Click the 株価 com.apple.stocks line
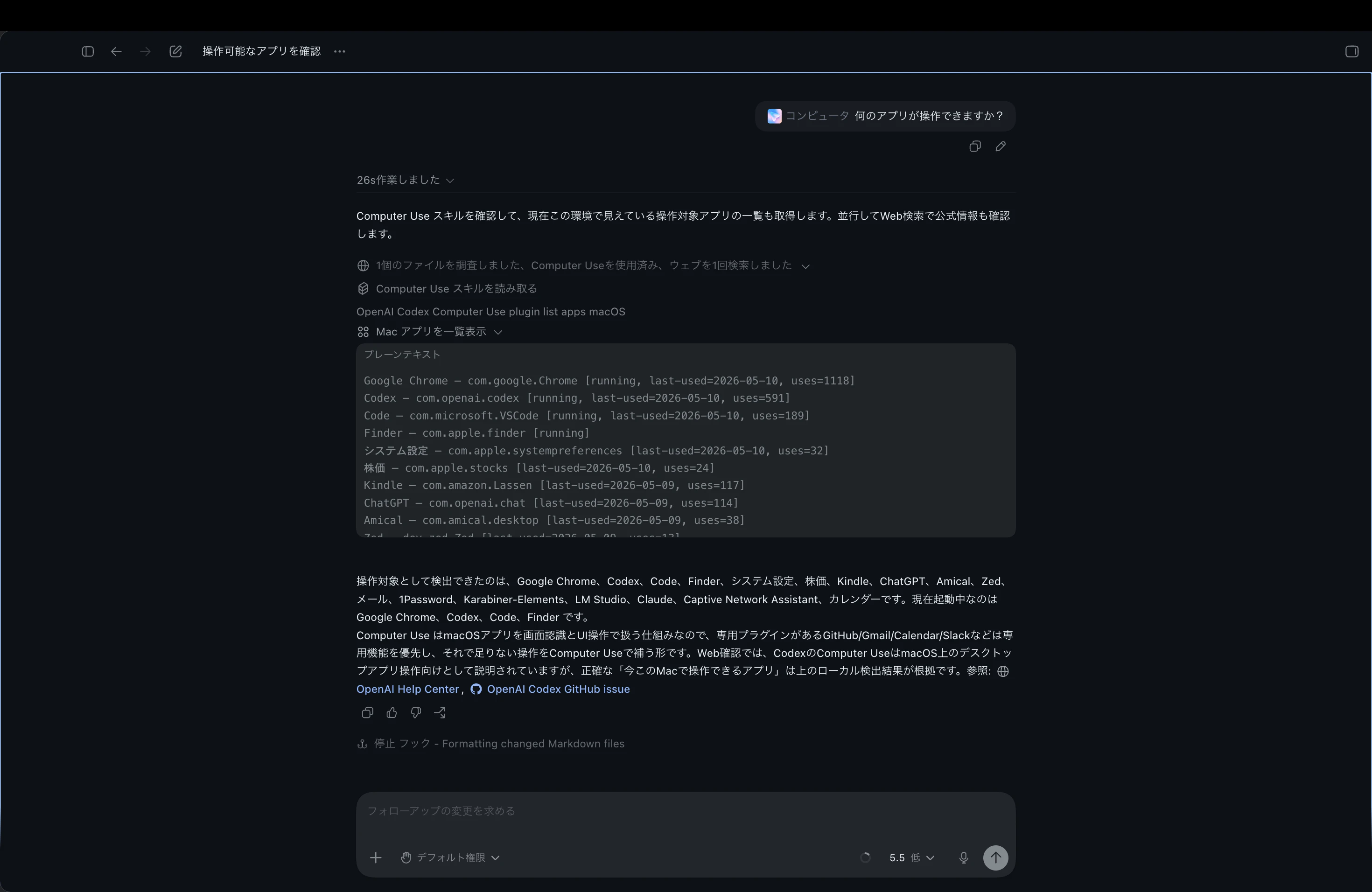Image resolution: width=1372 pixels, height=892 pixels. pyautogui.click(x=539, y=468)
